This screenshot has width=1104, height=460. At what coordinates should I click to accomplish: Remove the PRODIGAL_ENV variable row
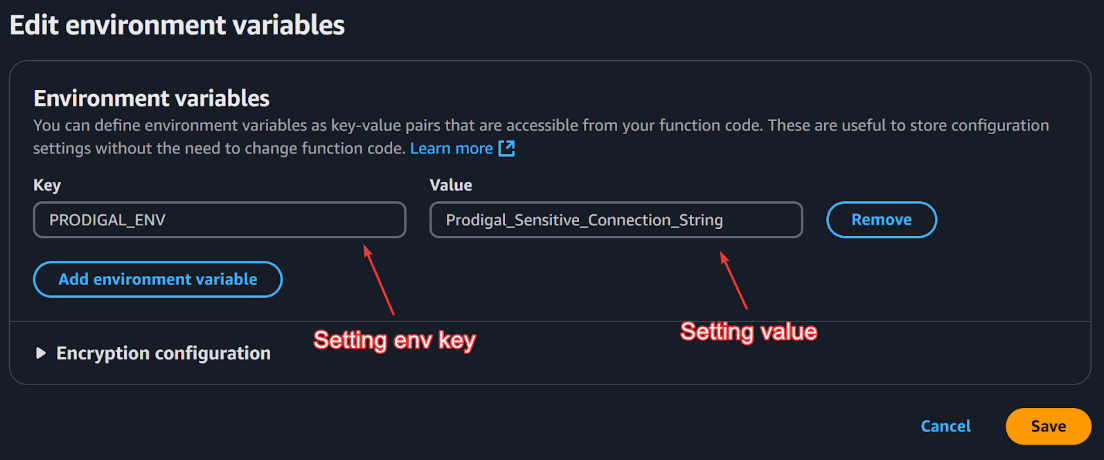[x=881, y=220]
